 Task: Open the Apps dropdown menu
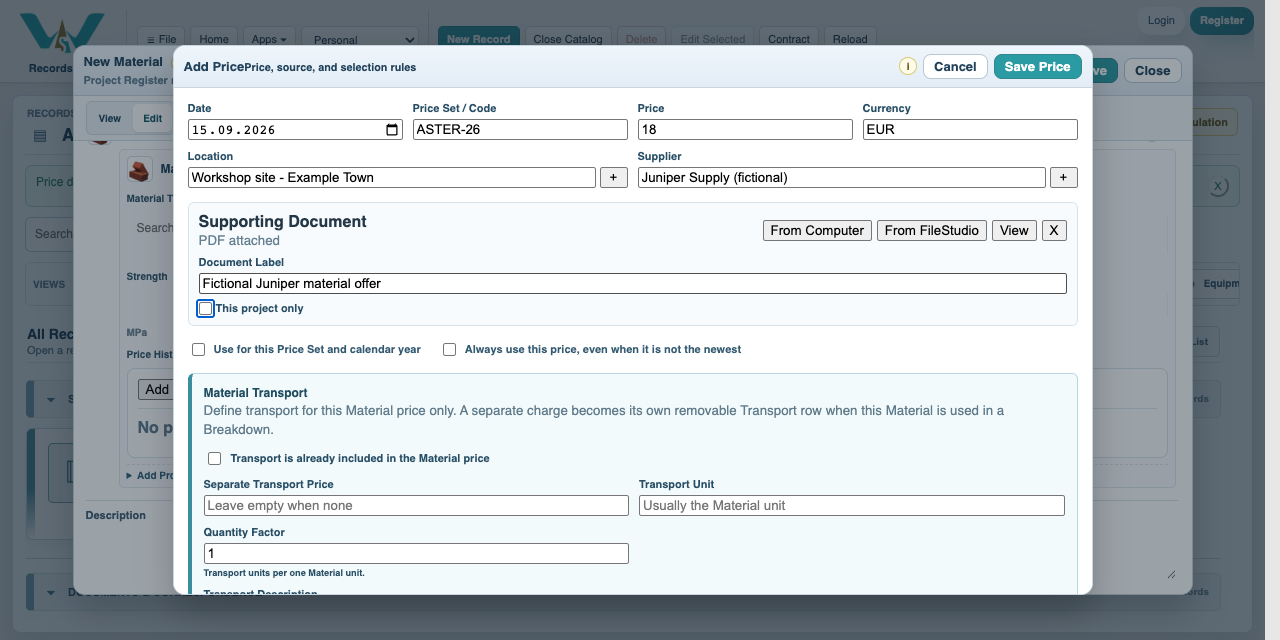[x=268, y=40]
